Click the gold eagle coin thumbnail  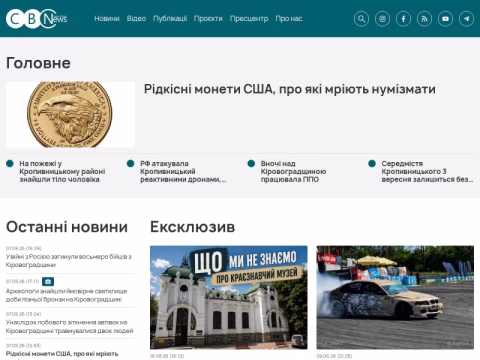tap(70, 114)
